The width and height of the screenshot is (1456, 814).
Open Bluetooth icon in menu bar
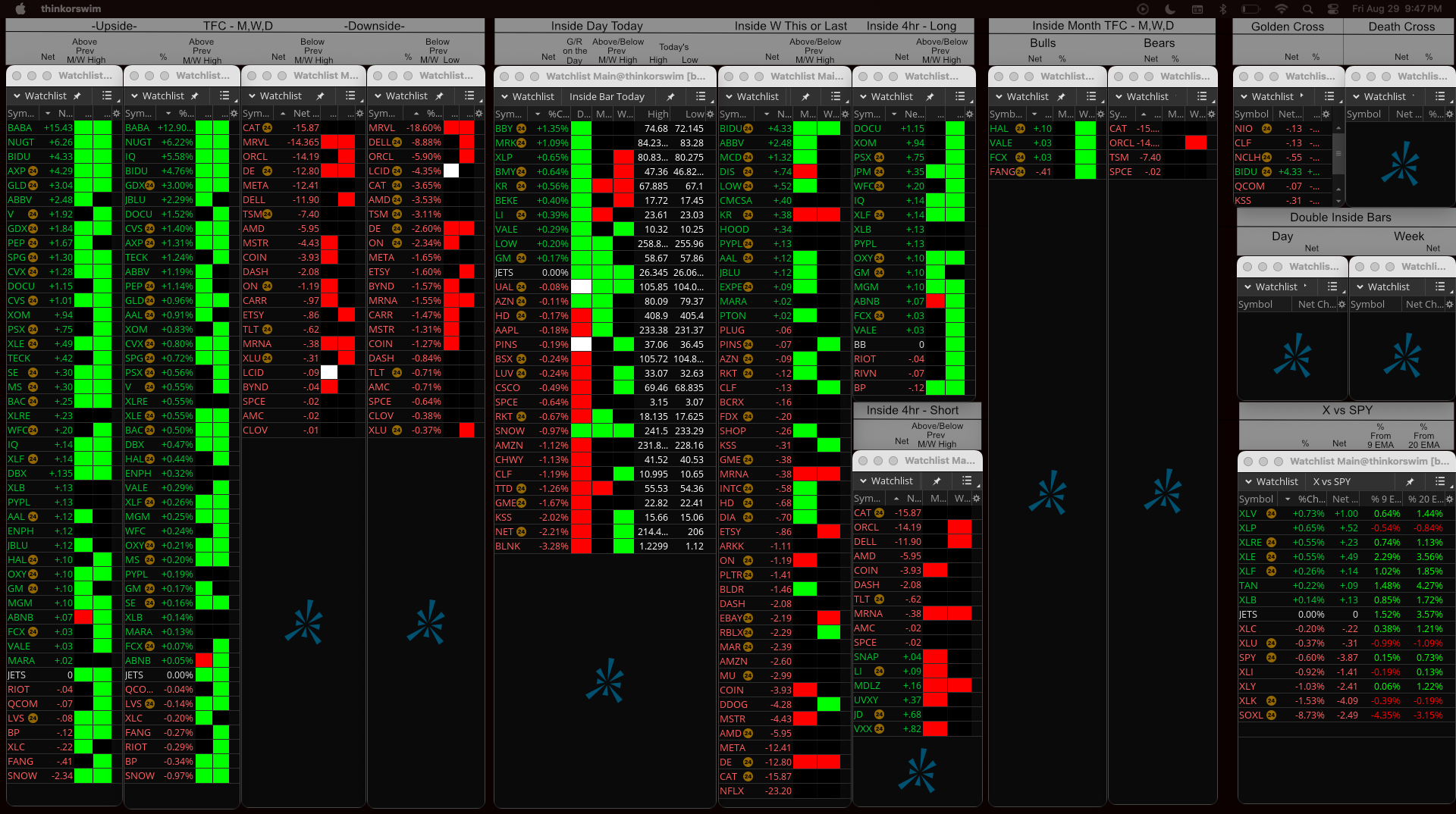pos(1223,9)
